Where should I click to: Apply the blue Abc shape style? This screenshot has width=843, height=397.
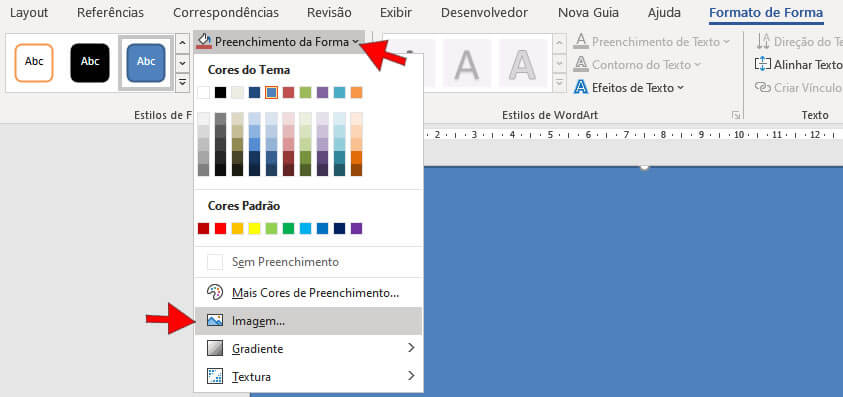click(x=146, y=62)
